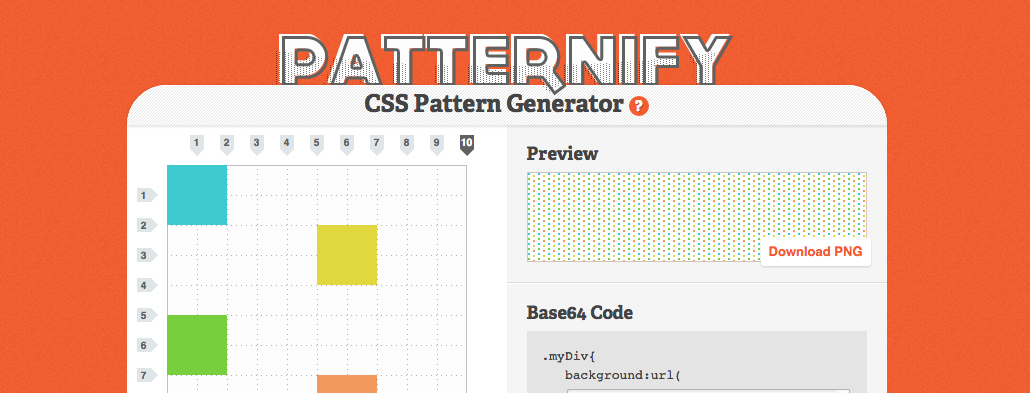Click the cyan block in the grid
Screen dimensions: 1030x393
197,195
